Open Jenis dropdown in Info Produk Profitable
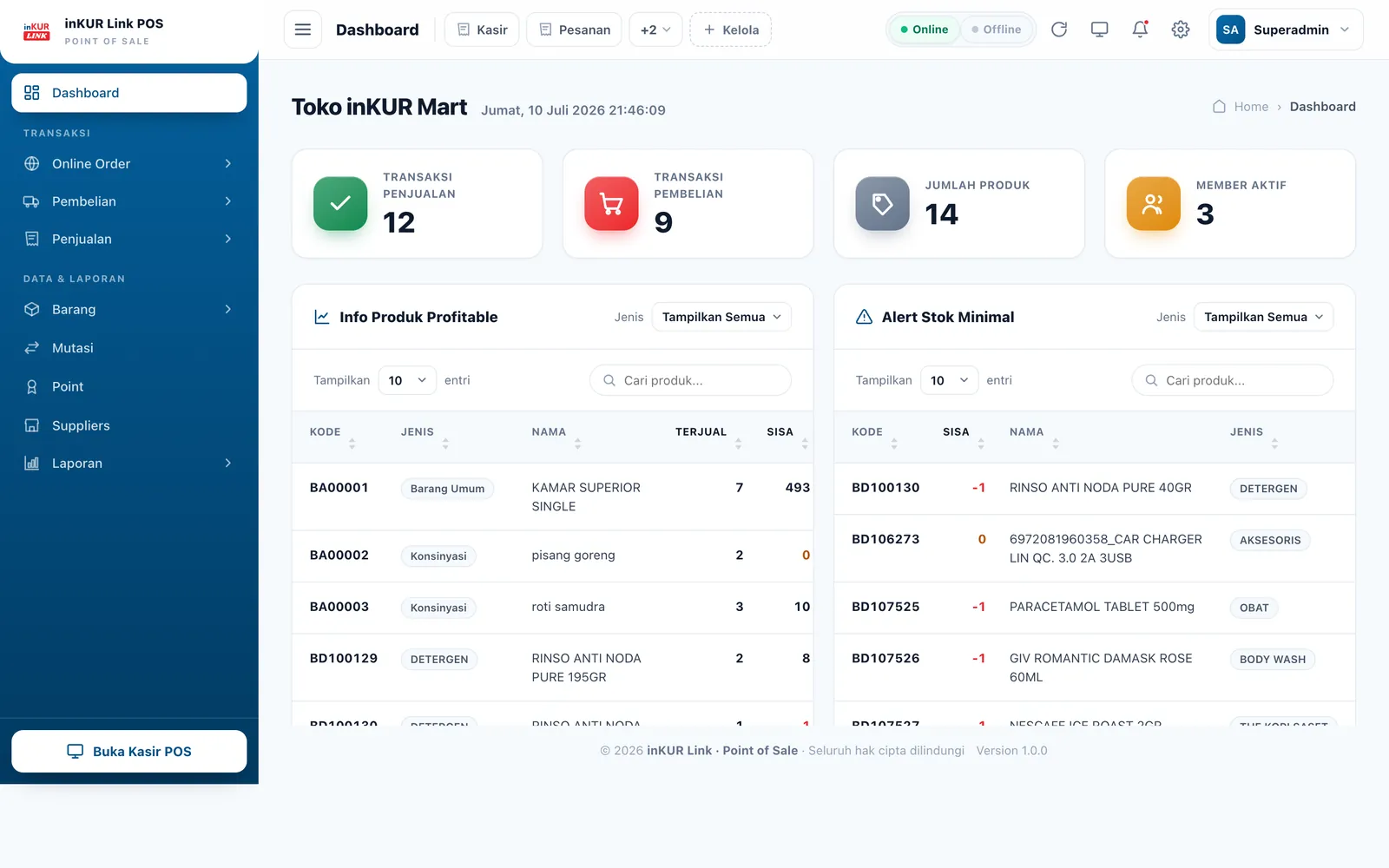Viewport: 1389px width, 868px height. coord(721,317)
